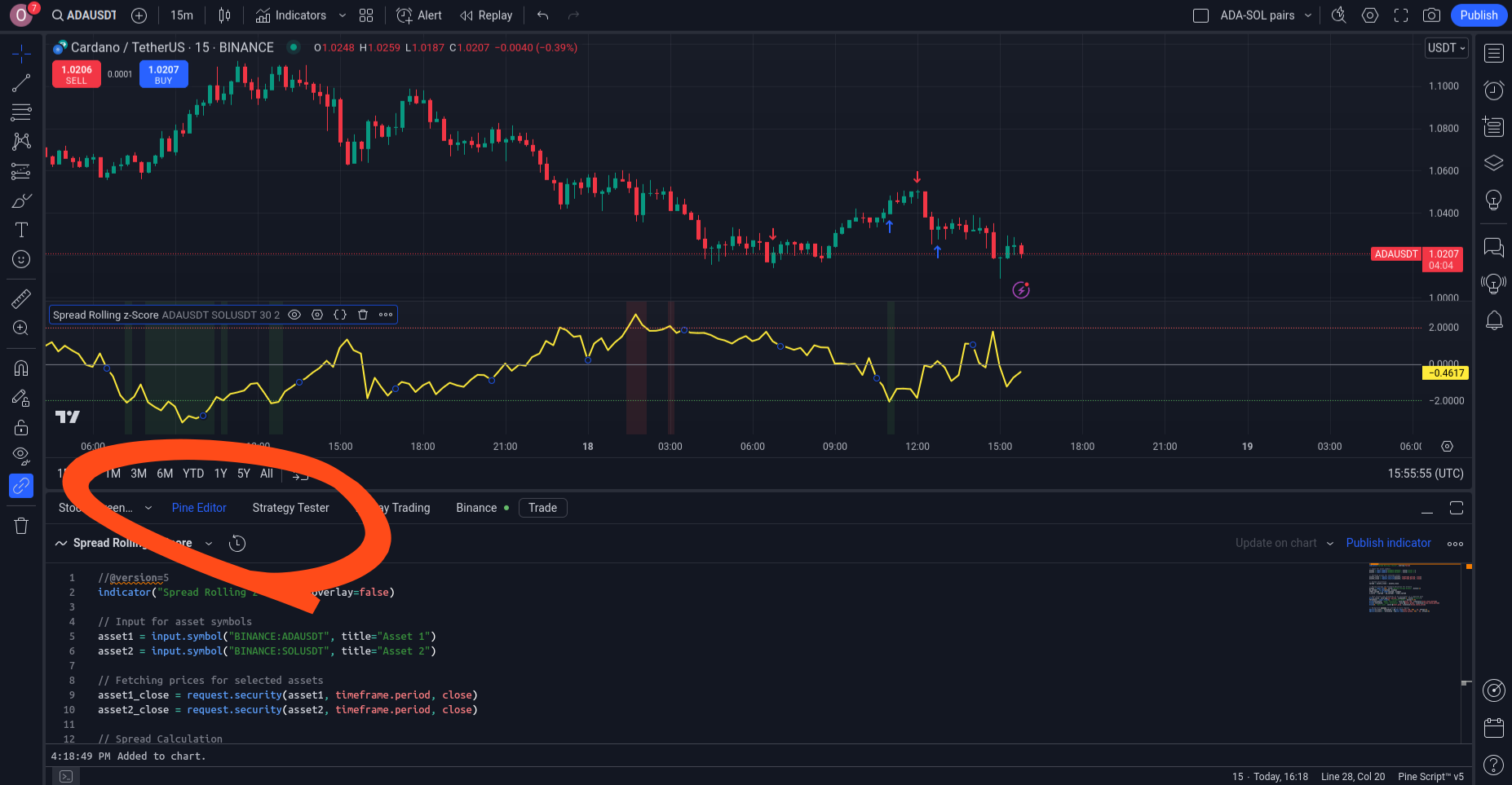Lock all drawing tools
Viewport: 1512px width, 785px height.
[21, 427]
